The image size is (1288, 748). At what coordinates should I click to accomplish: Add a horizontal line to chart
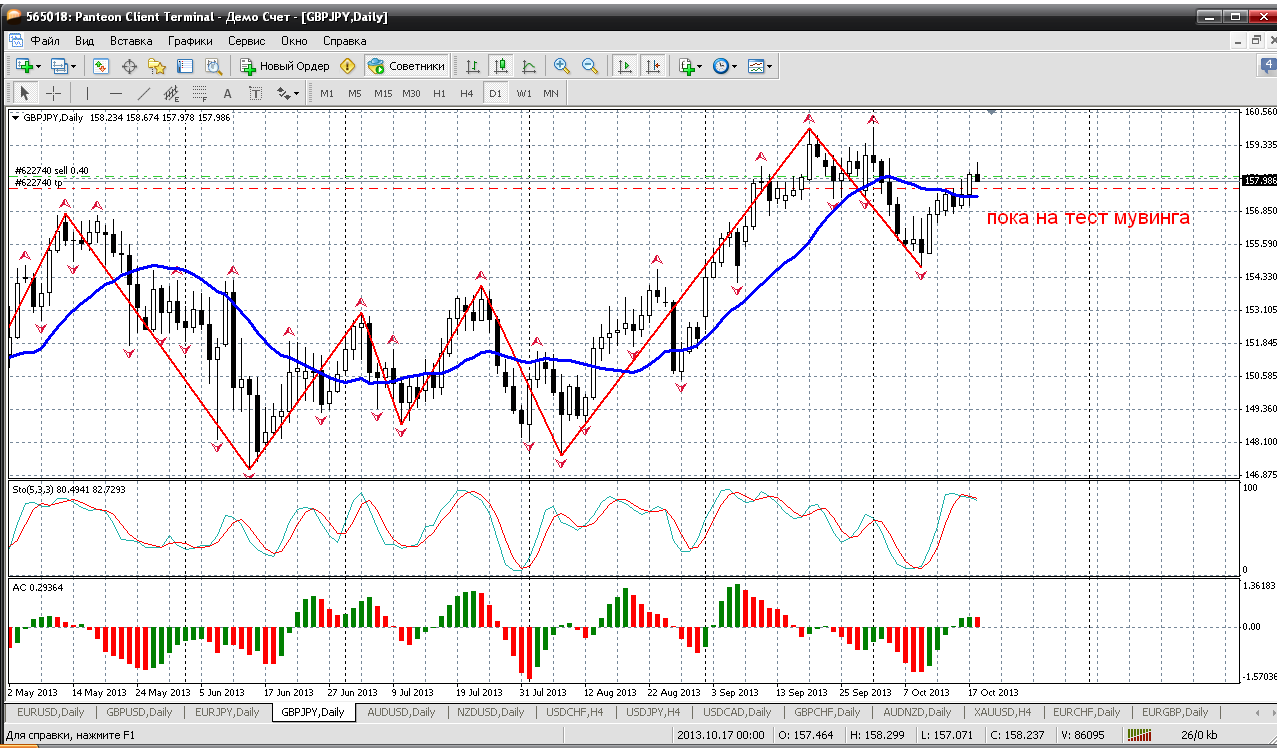(116, 93)
